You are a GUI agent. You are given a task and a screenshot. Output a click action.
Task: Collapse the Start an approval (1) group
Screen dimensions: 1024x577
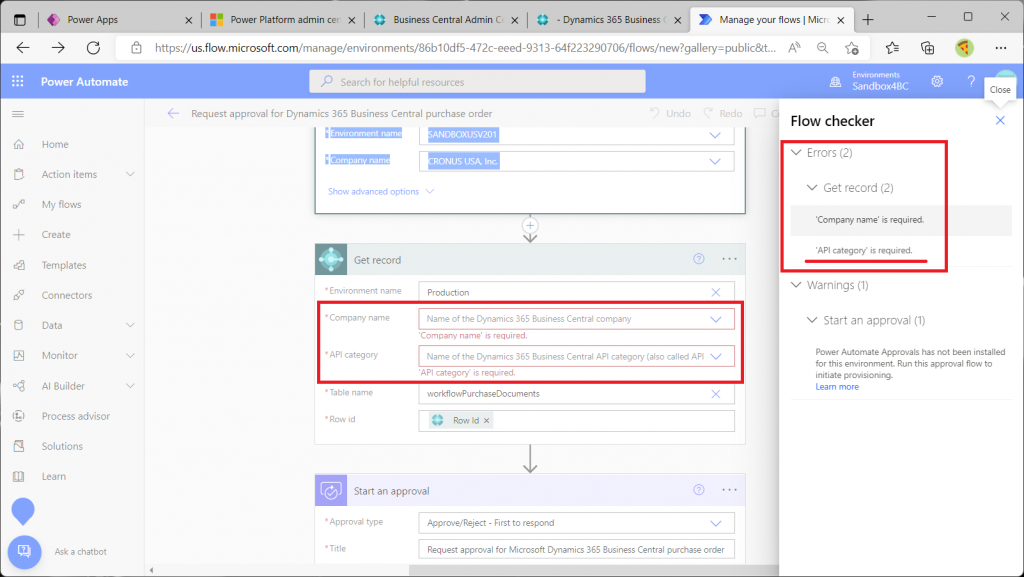[x=812, y=320]
